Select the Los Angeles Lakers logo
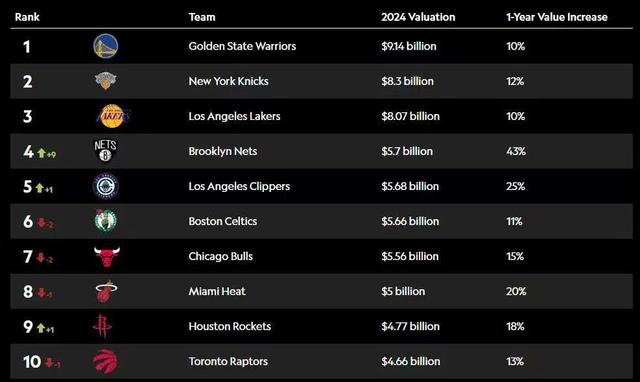This screenshot has height=382, width=640. 113,116
